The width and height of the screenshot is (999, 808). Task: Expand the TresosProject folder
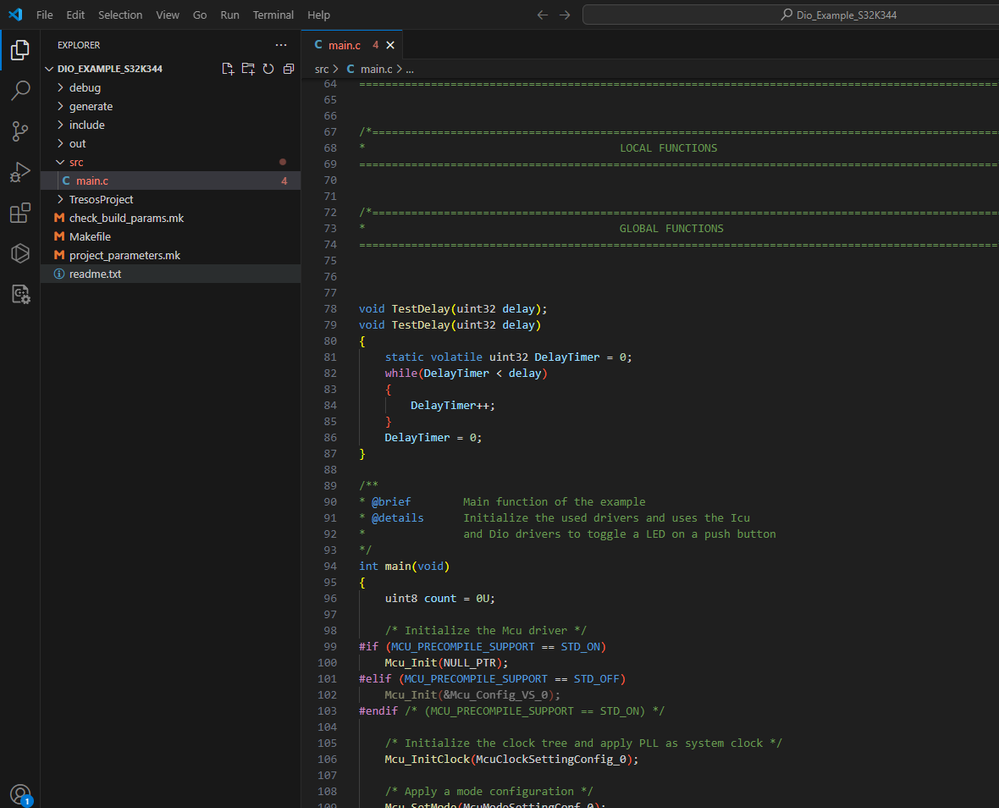pos(100,200)
